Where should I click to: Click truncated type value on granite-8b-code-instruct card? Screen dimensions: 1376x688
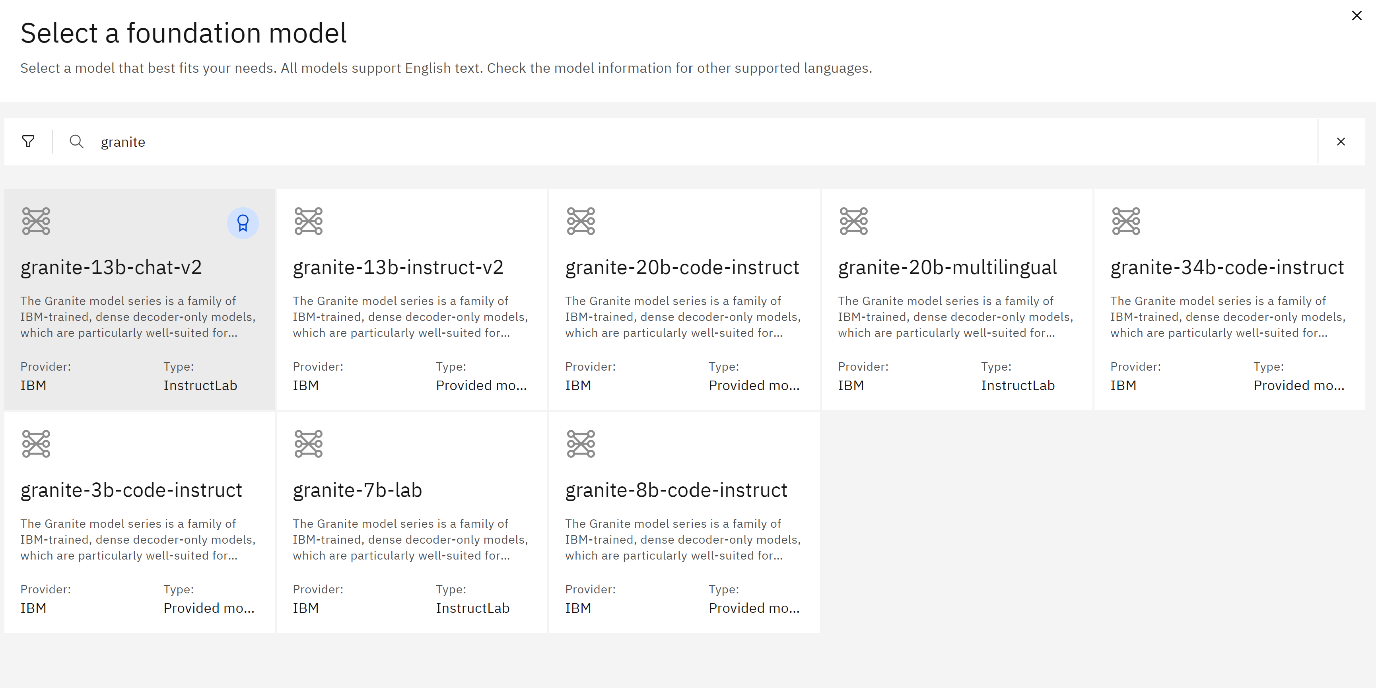755,608
